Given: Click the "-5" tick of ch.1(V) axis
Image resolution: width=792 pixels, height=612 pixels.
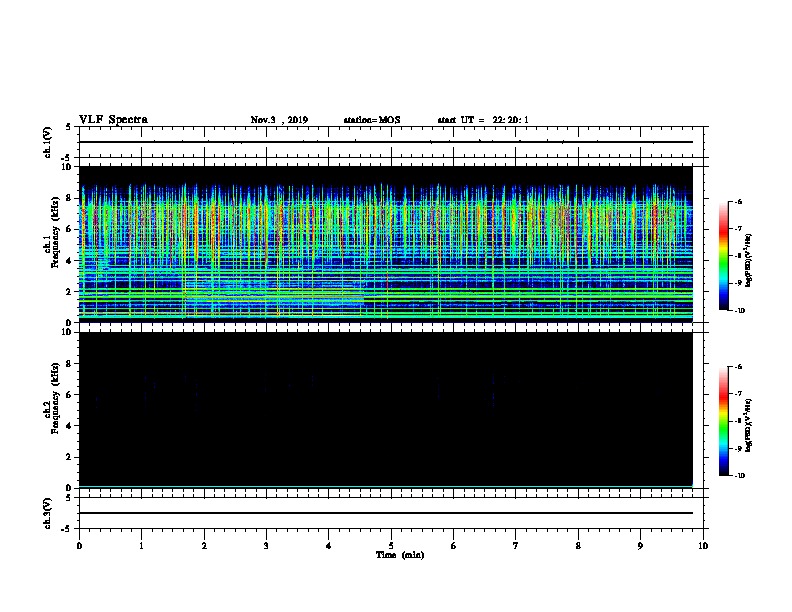Looking at the screenshot, I should click(x=67, y=158).
